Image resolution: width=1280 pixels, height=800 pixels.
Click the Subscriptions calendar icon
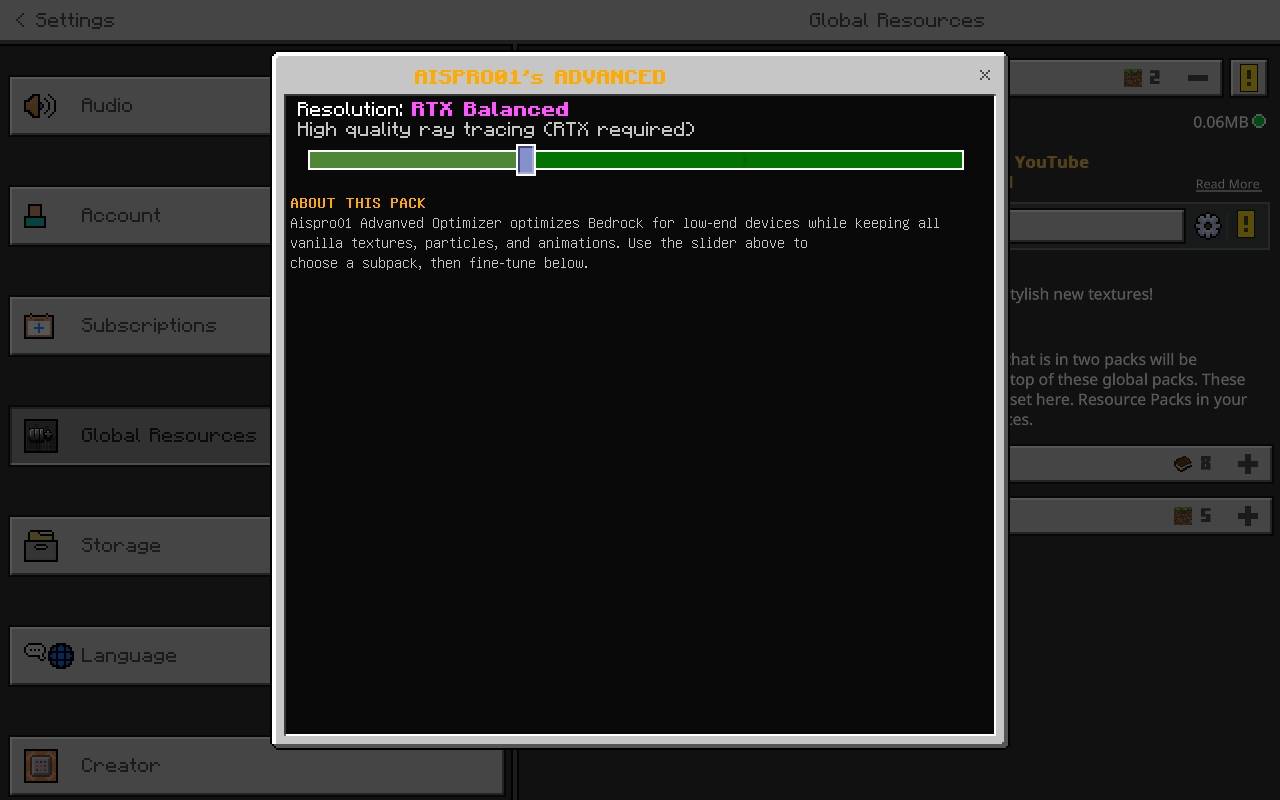tap(39, 325)
